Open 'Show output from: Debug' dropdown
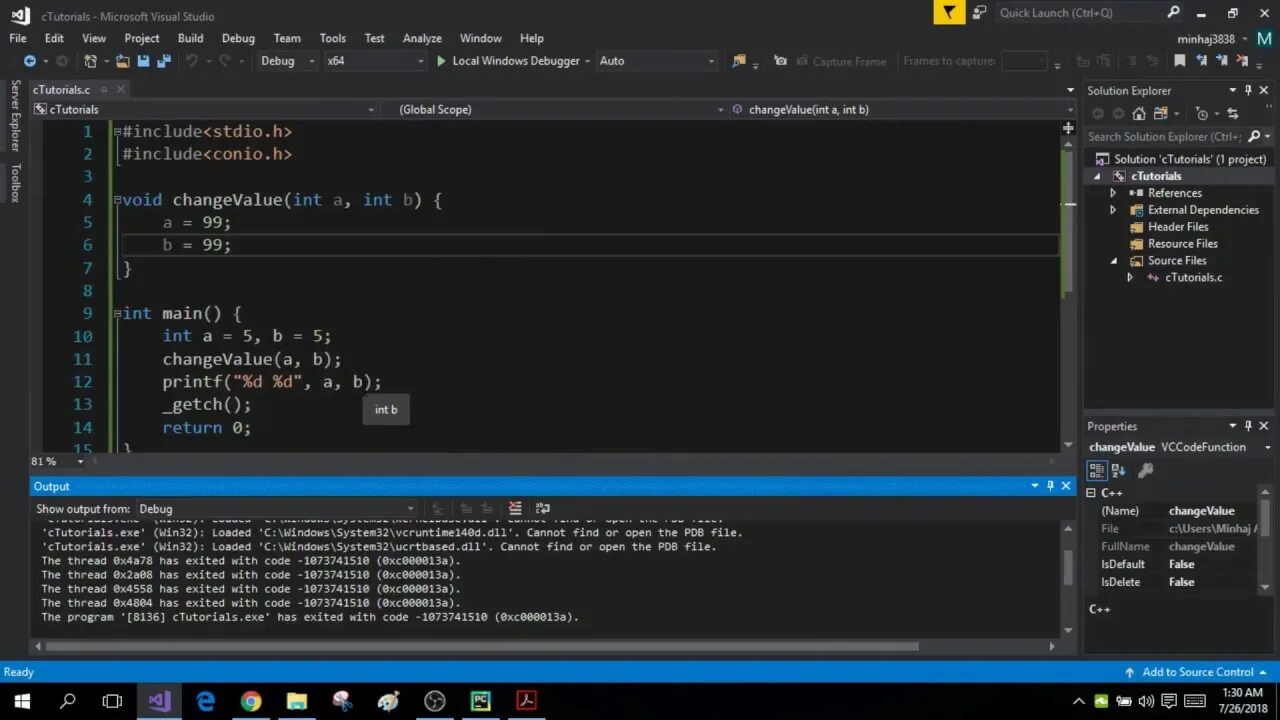 pos(276,509)
